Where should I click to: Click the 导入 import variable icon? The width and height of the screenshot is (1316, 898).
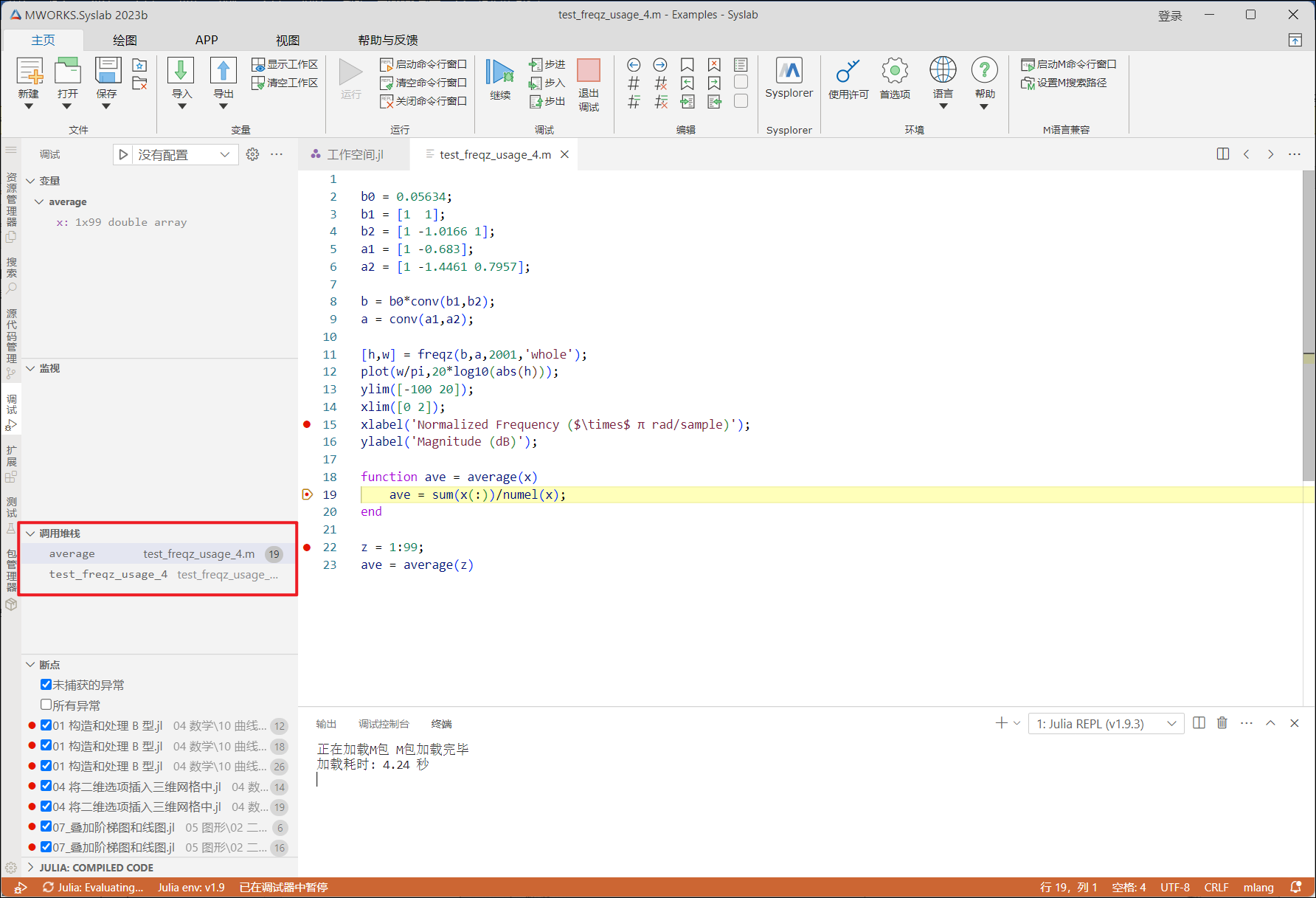coord(181,72)
